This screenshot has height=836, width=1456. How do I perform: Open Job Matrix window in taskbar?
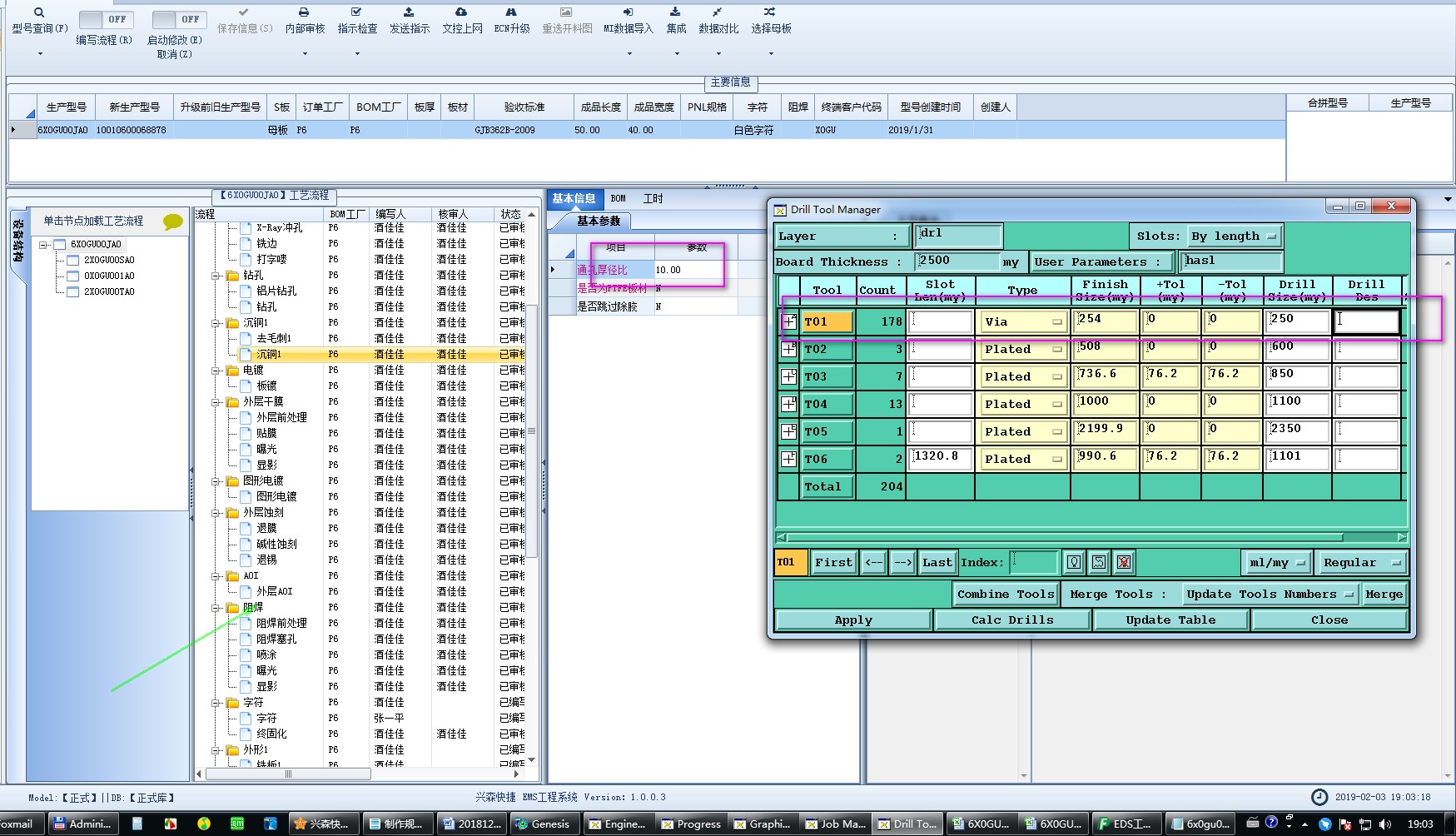[x=836, y=824]
